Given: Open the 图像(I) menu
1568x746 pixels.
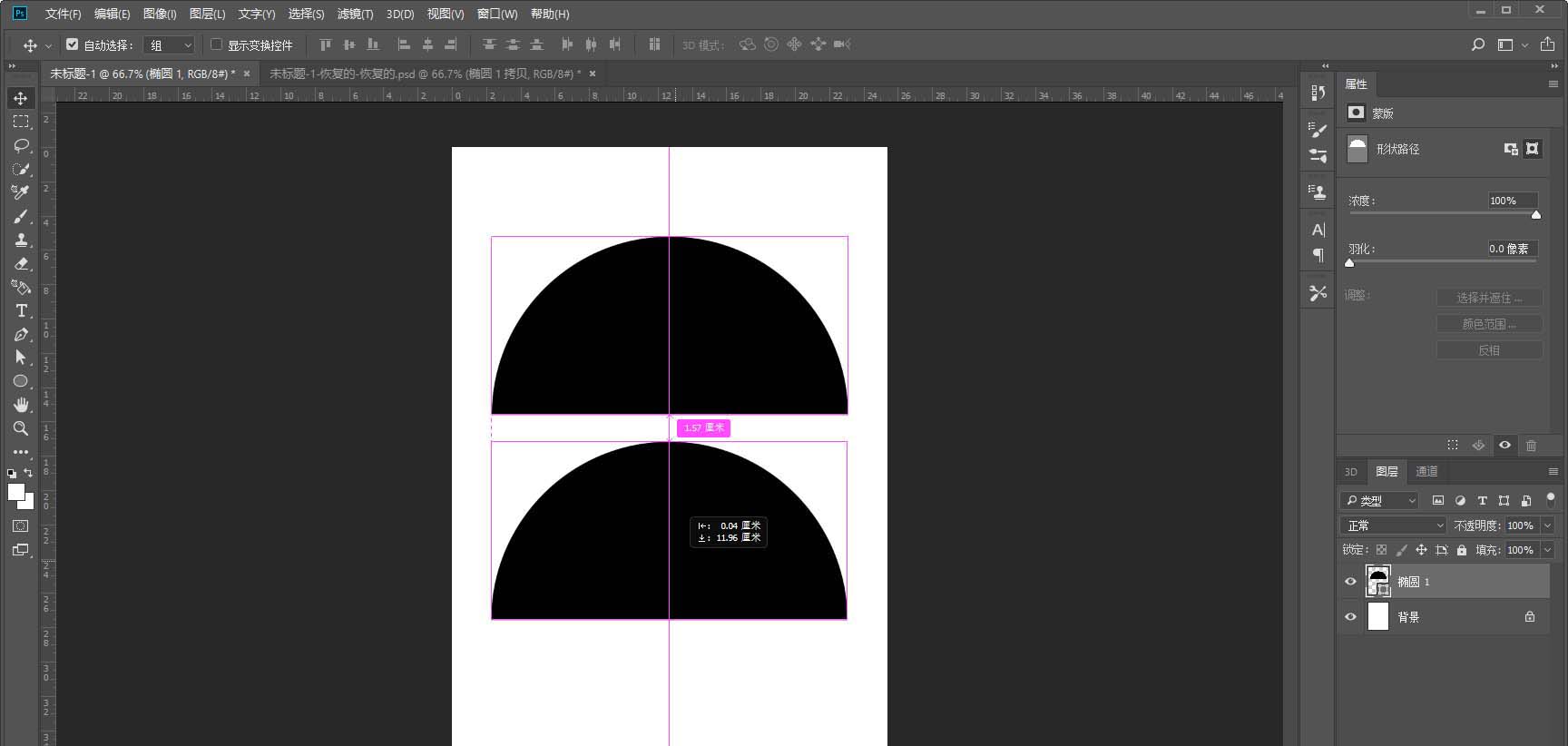Looking at the screenshot, I should [160, 14].
